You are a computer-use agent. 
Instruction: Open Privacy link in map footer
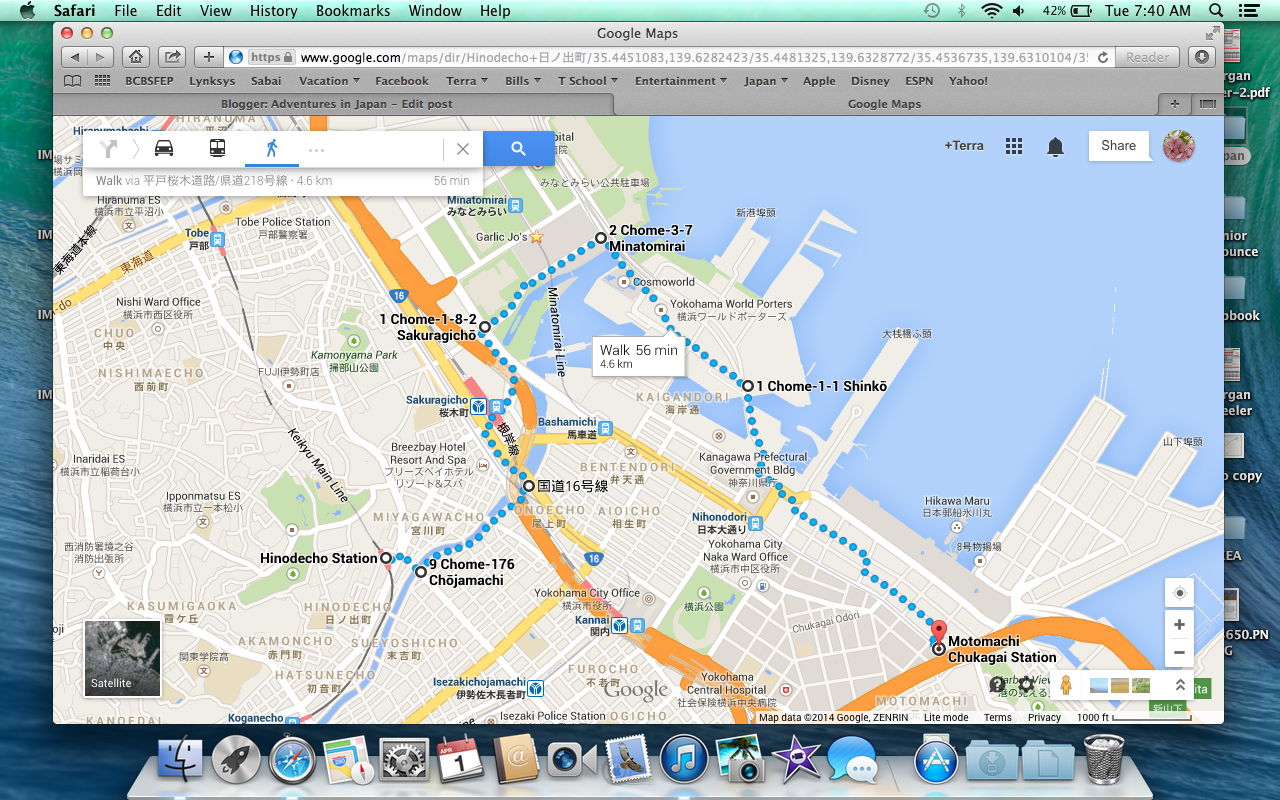(x=1044, y=717)
